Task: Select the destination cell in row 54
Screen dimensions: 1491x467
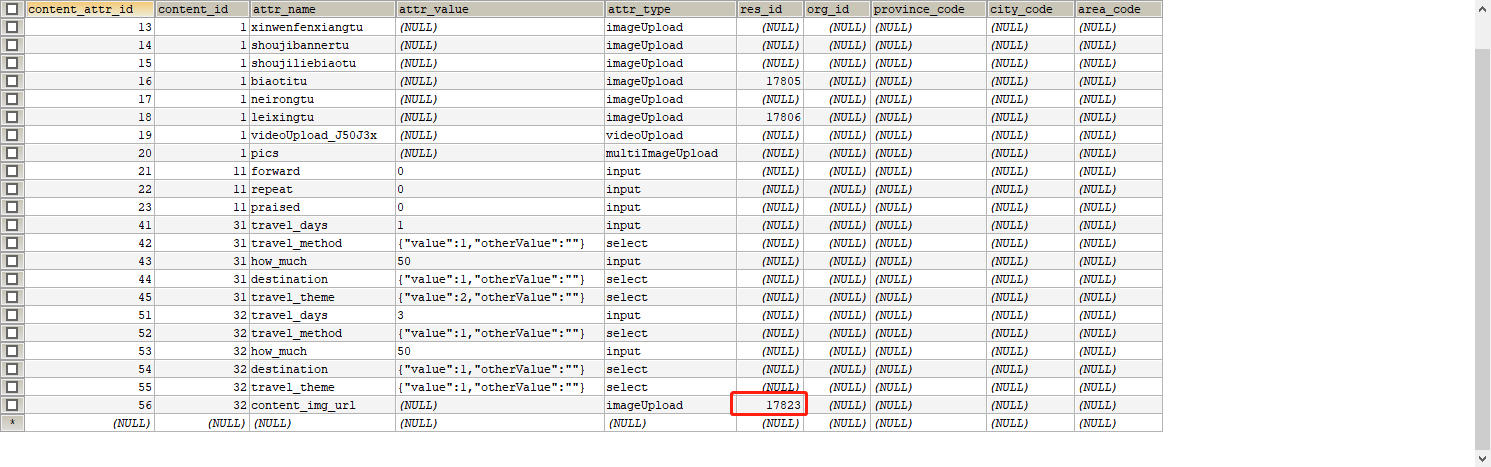Action: [x=322, y=369]
